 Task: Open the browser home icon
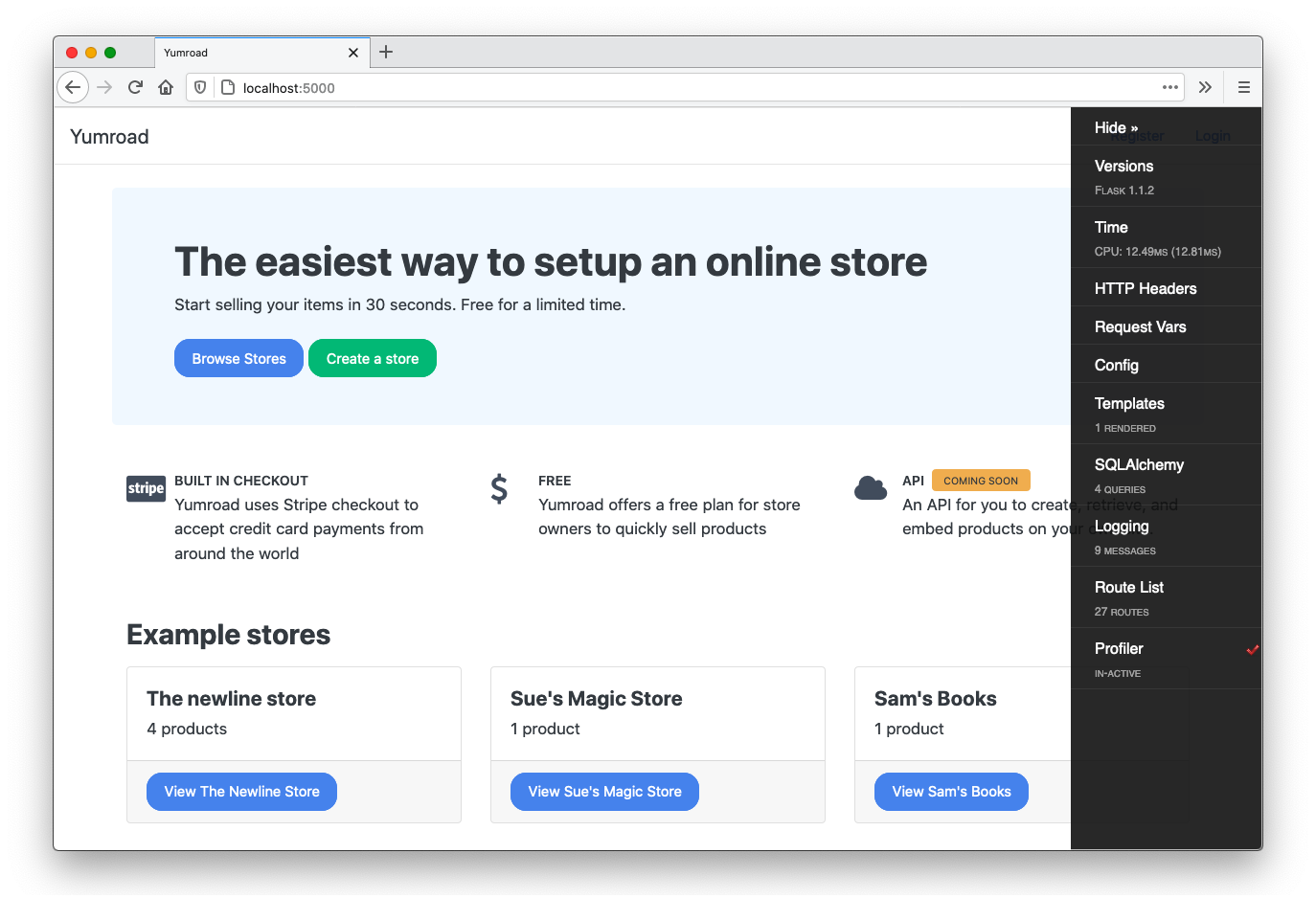166,87
